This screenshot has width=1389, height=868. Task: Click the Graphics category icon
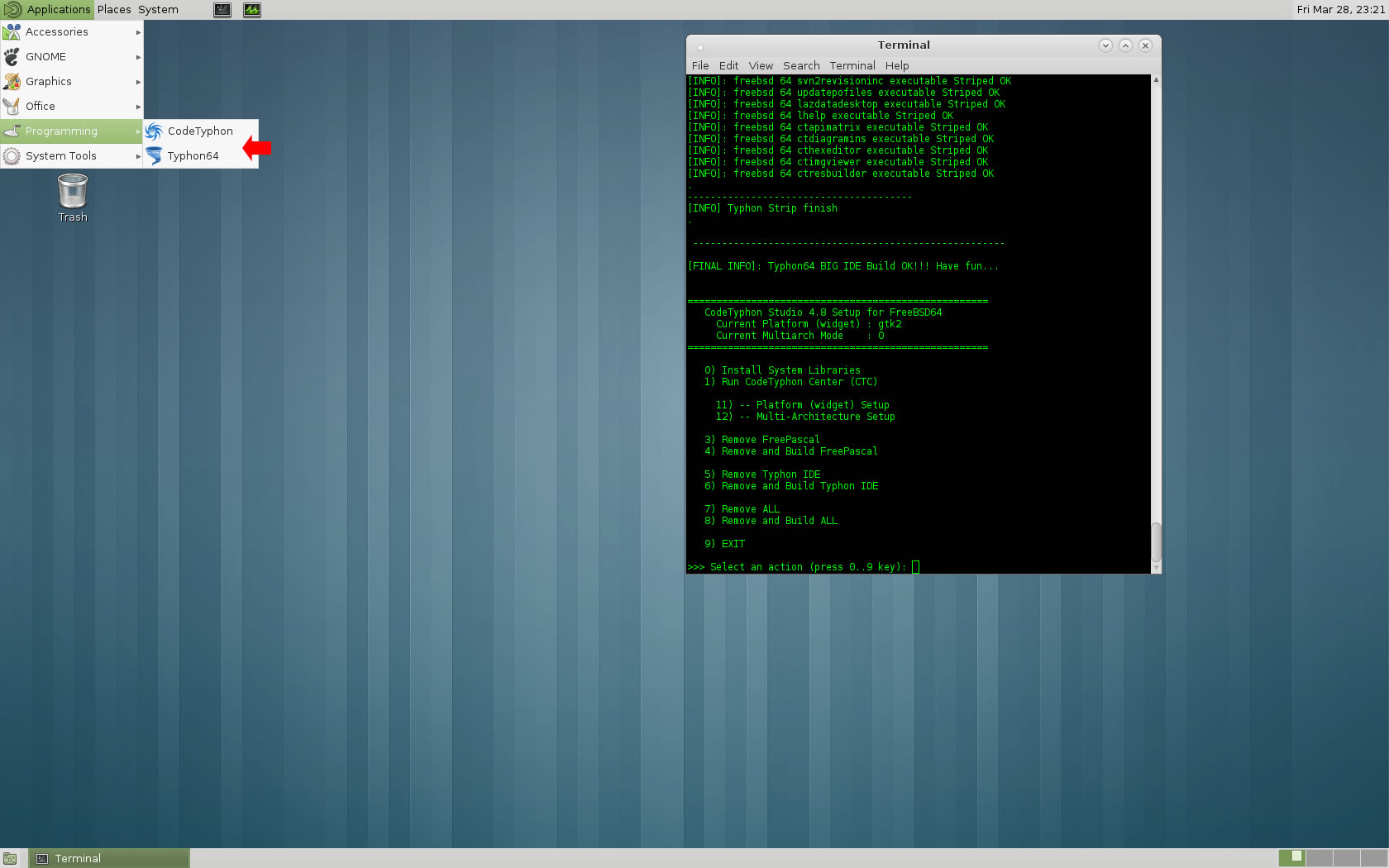[12, 81]
